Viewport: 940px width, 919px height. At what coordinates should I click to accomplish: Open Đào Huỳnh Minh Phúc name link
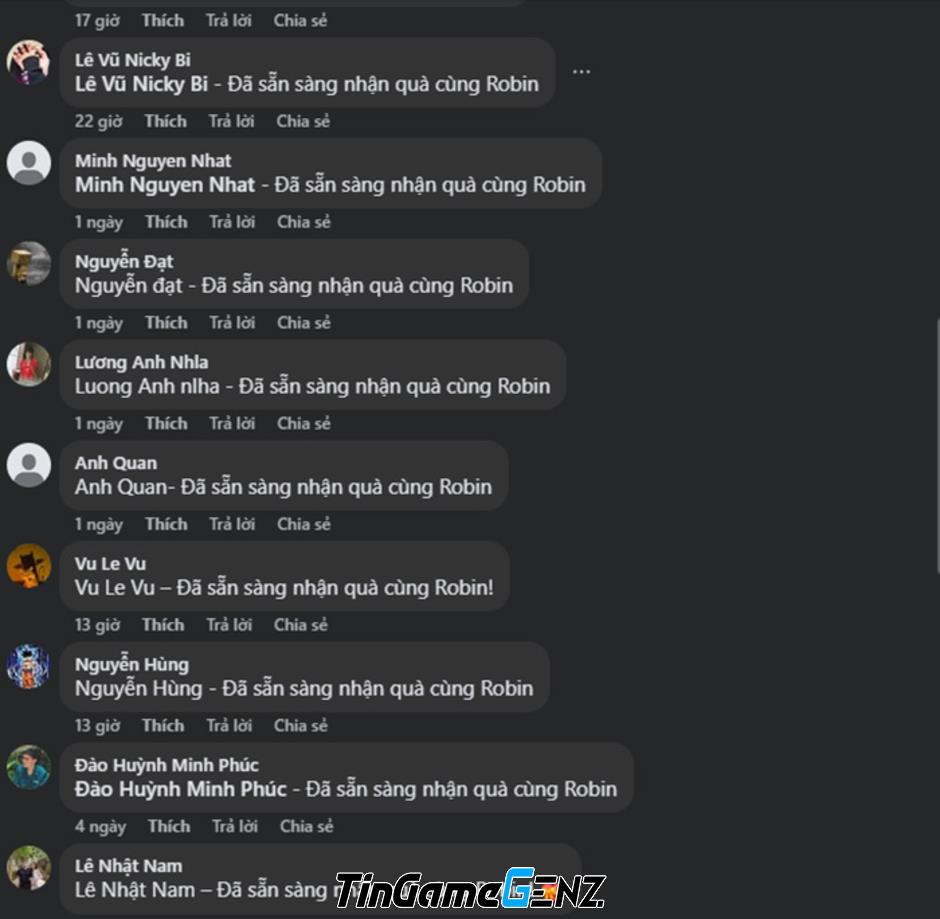tap(167, 765)
